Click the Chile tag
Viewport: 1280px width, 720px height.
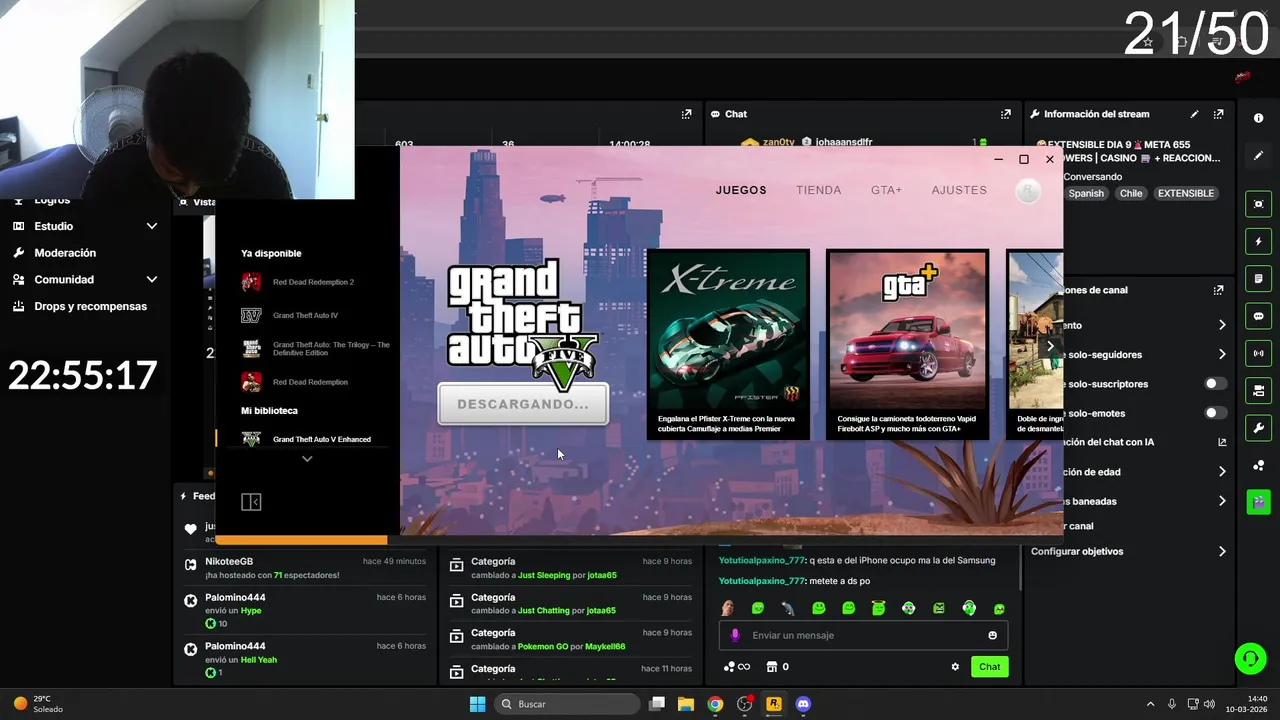pos(1131,193)
